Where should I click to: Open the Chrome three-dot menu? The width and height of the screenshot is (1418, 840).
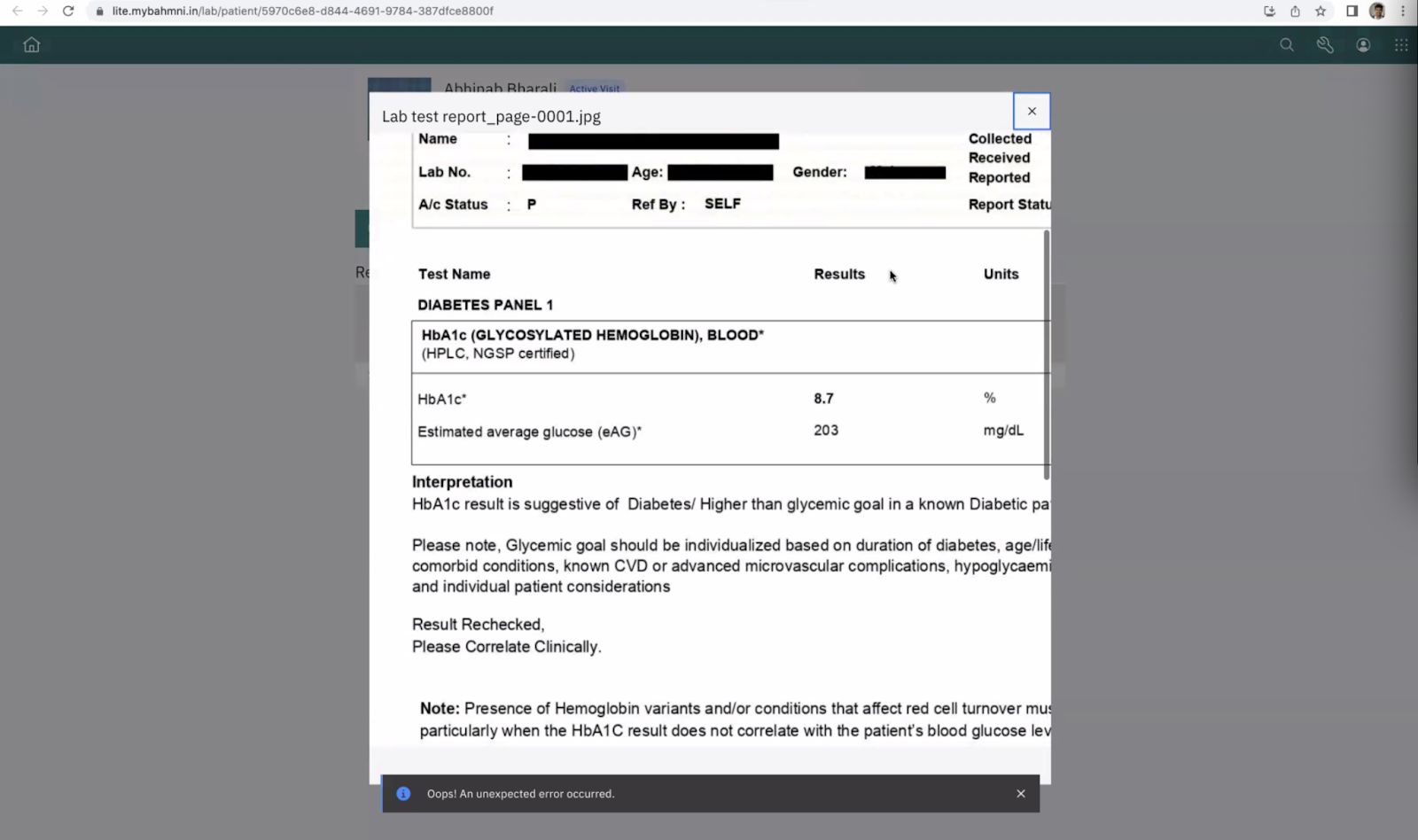1403,11
